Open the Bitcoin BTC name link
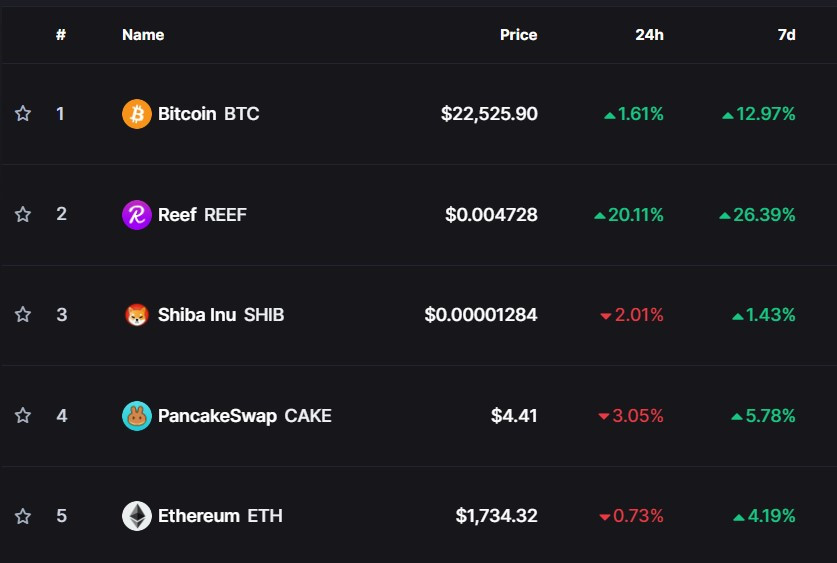This screenshot has width=837, height=563. [x=208, y=114]
